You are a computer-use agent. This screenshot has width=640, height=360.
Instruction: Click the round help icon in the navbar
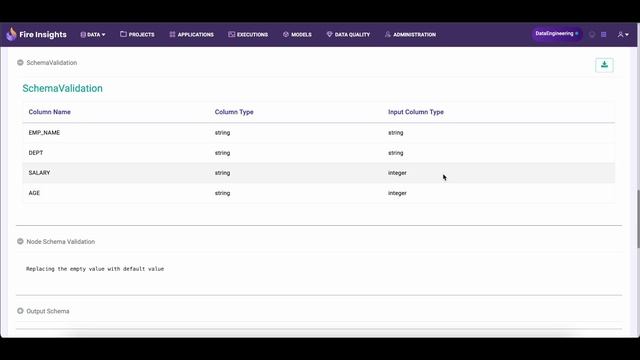coord(592,35)
